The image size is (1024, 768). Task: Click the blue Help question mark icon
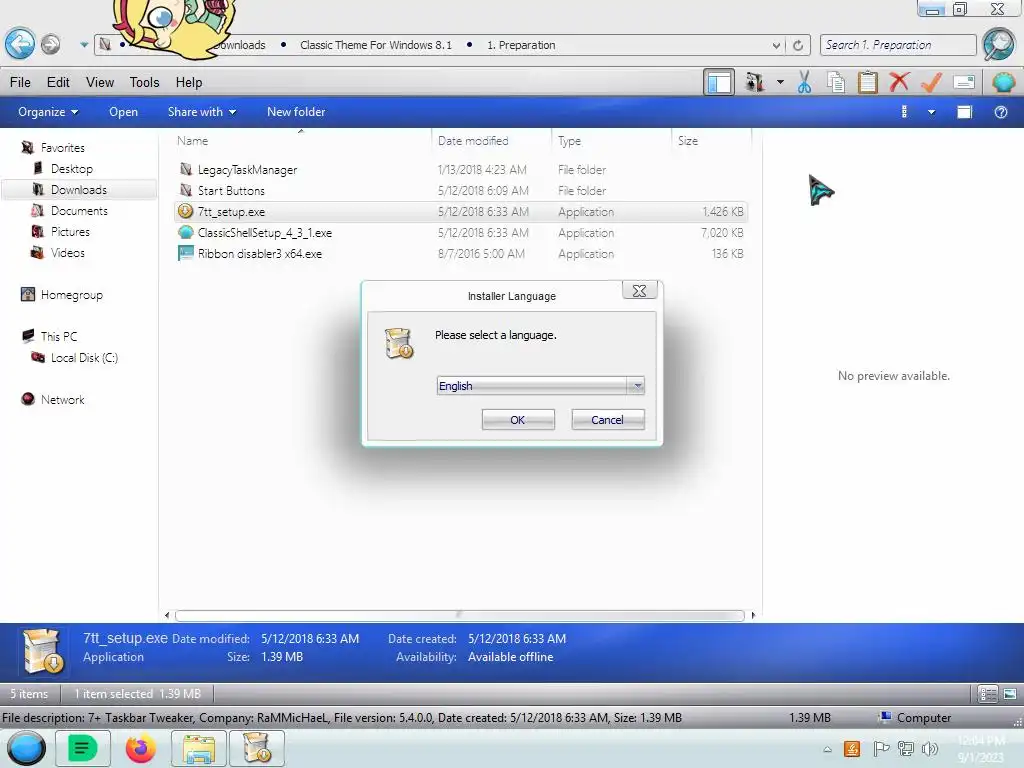(1000, 112)
